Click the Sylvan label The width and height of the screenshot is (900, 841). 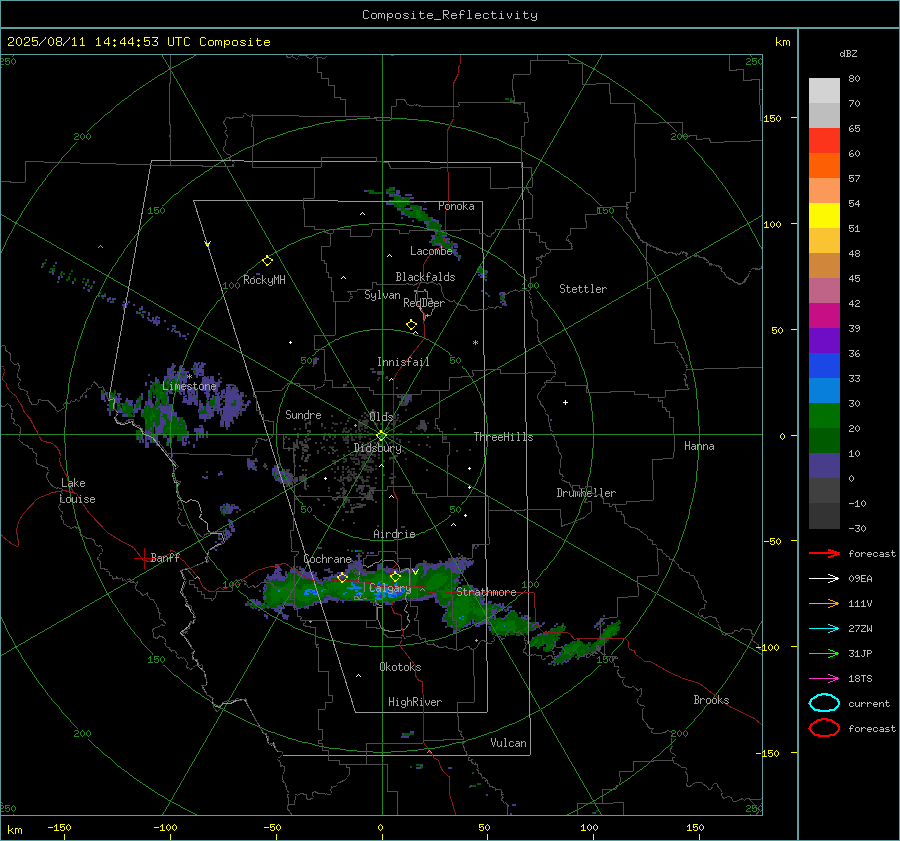382,295
